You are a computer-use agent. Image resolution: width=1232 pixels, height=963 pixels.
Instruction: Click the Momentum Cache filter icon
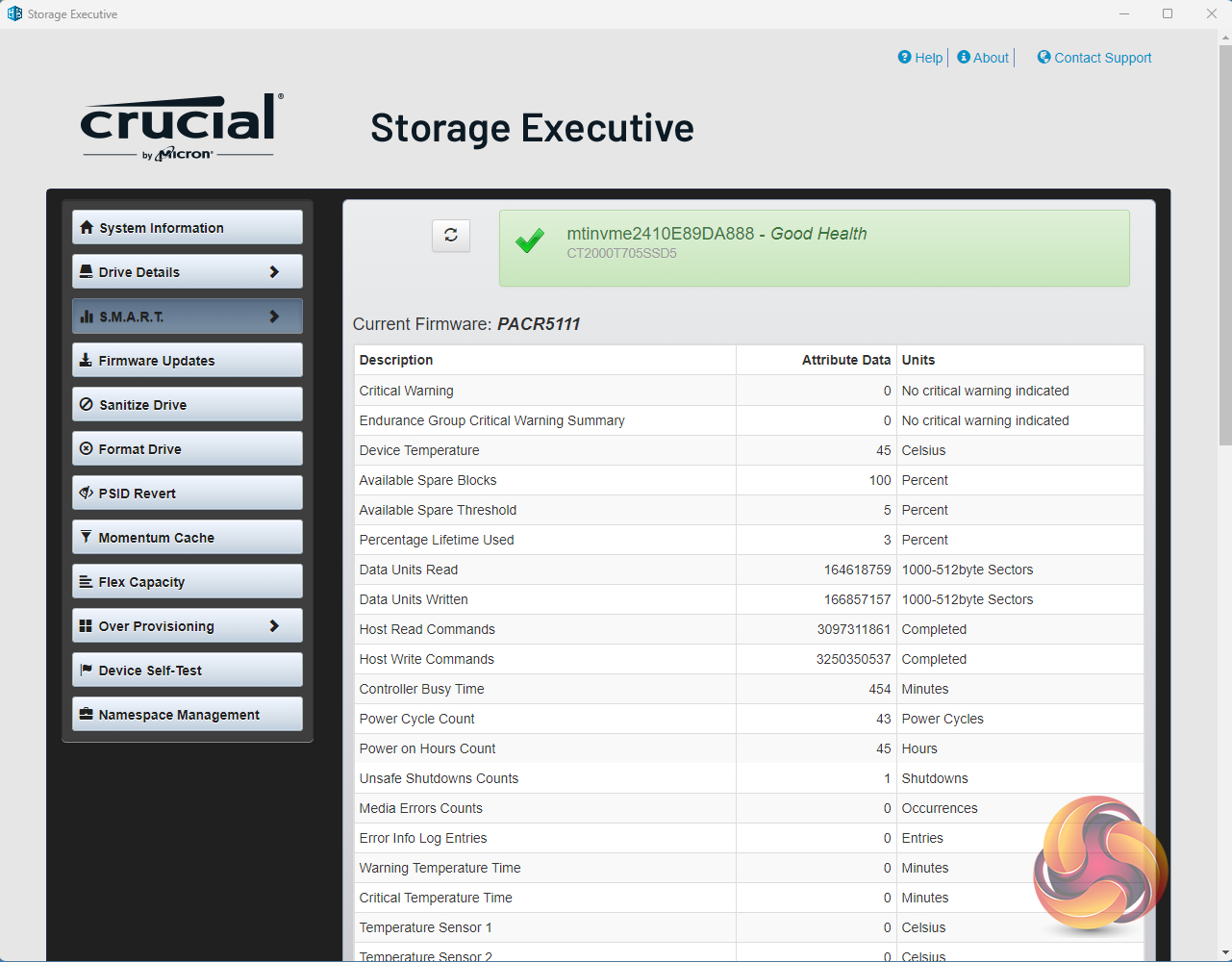(87, 537)
